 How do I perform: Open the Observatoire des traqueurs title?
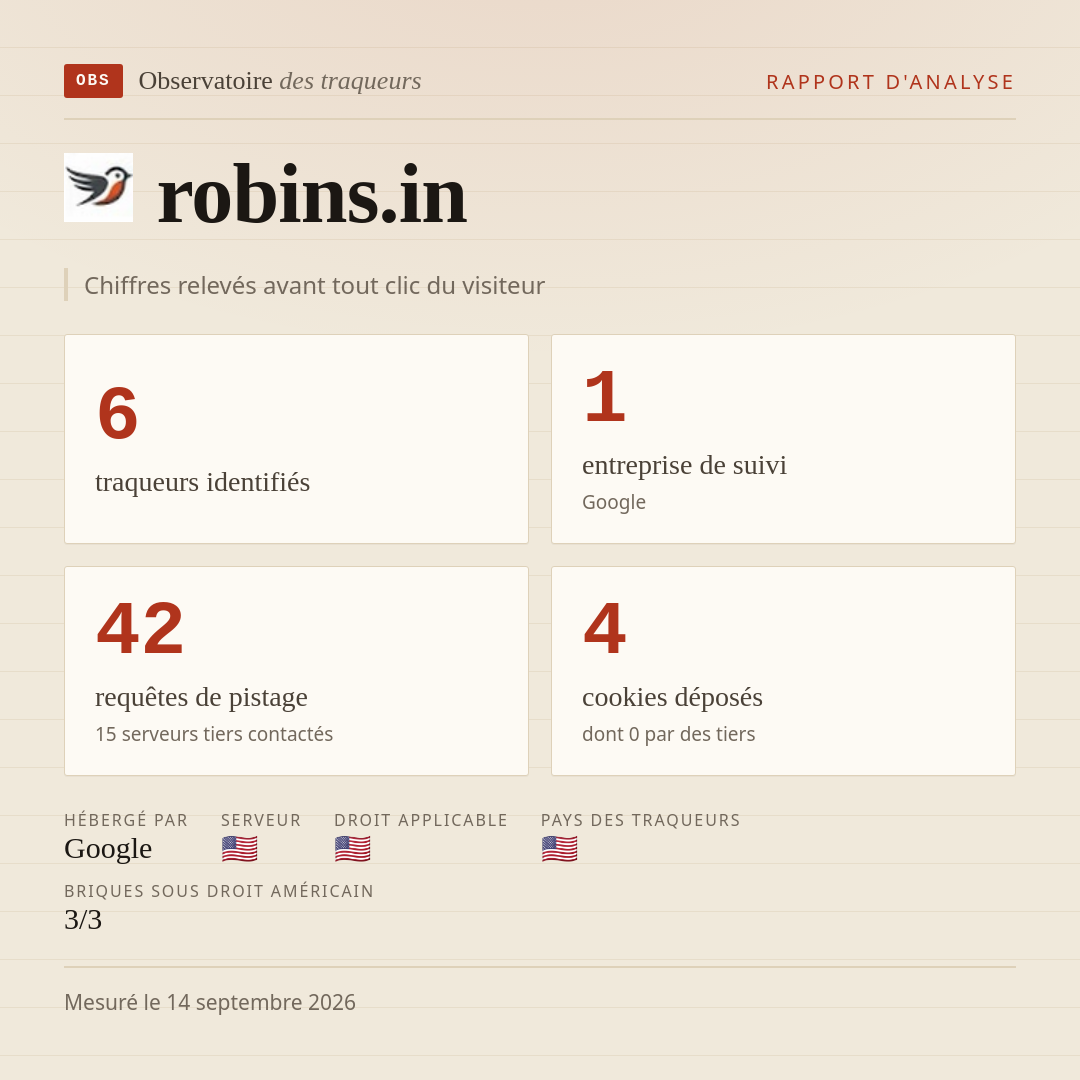280,81
